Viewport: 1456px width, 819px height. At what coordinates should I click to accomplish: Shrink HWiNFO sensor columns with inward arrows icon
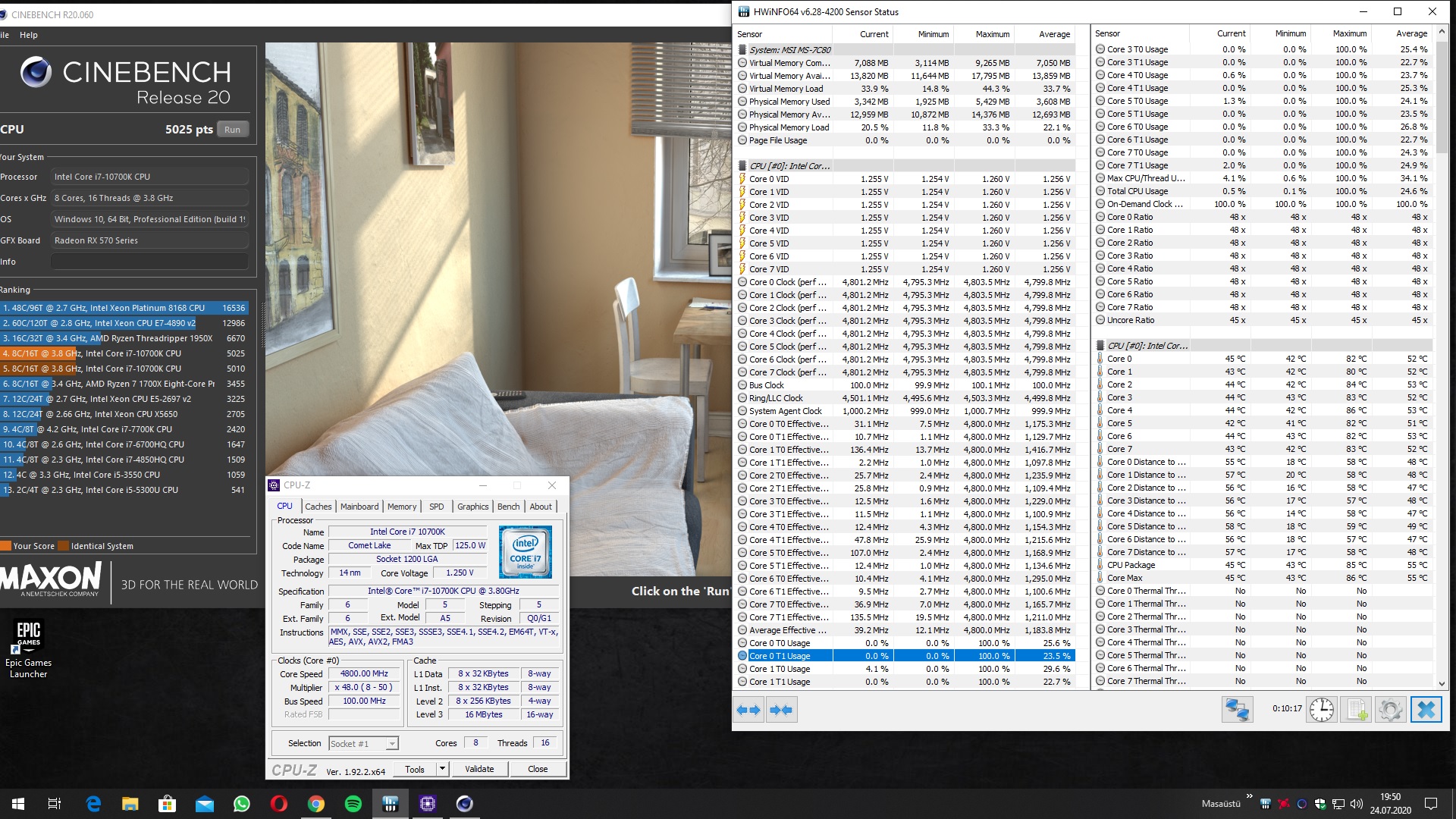click(x=781, y=710)
